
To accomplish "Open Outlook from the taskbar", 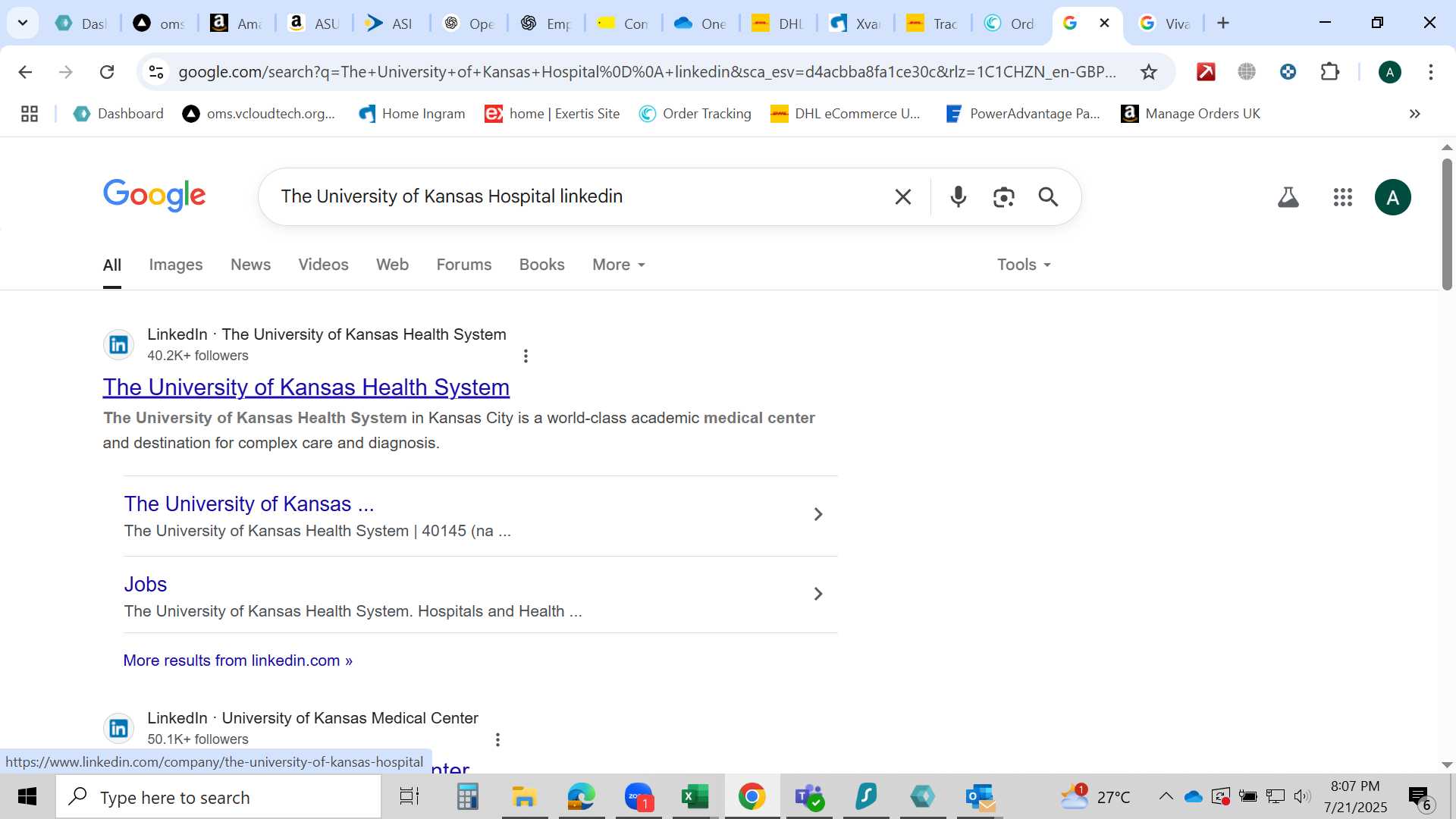I will click(980, 796).
